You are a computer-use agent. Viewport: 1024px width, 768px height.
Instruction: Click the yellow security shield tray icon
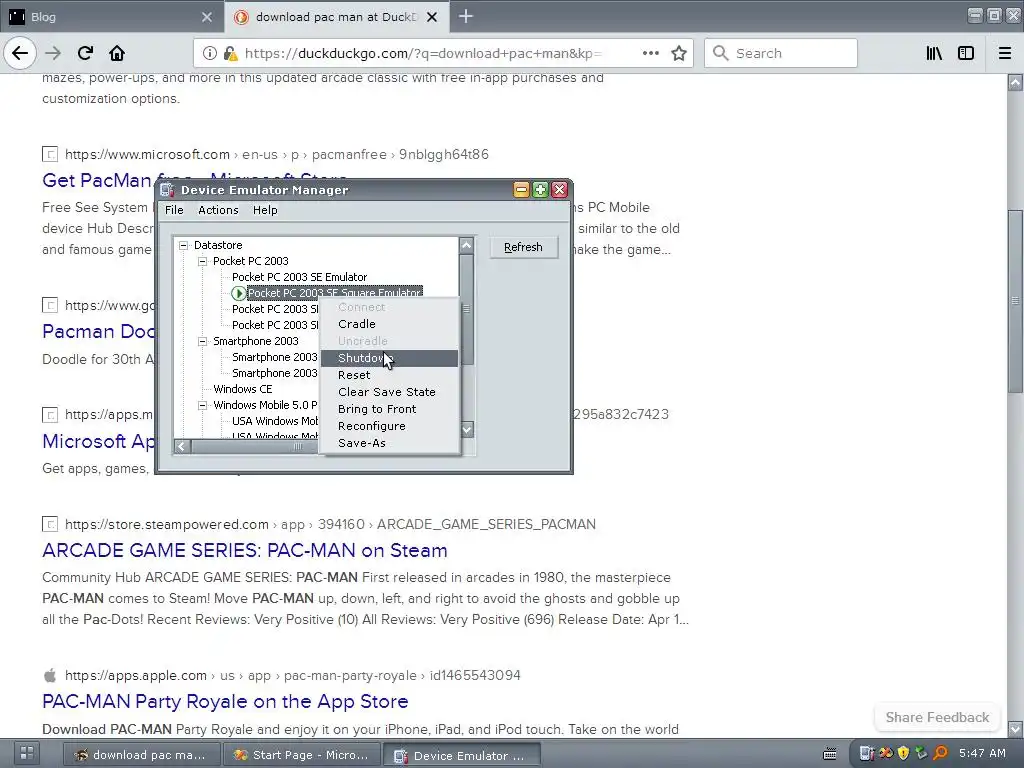click(x=903, y=754)
